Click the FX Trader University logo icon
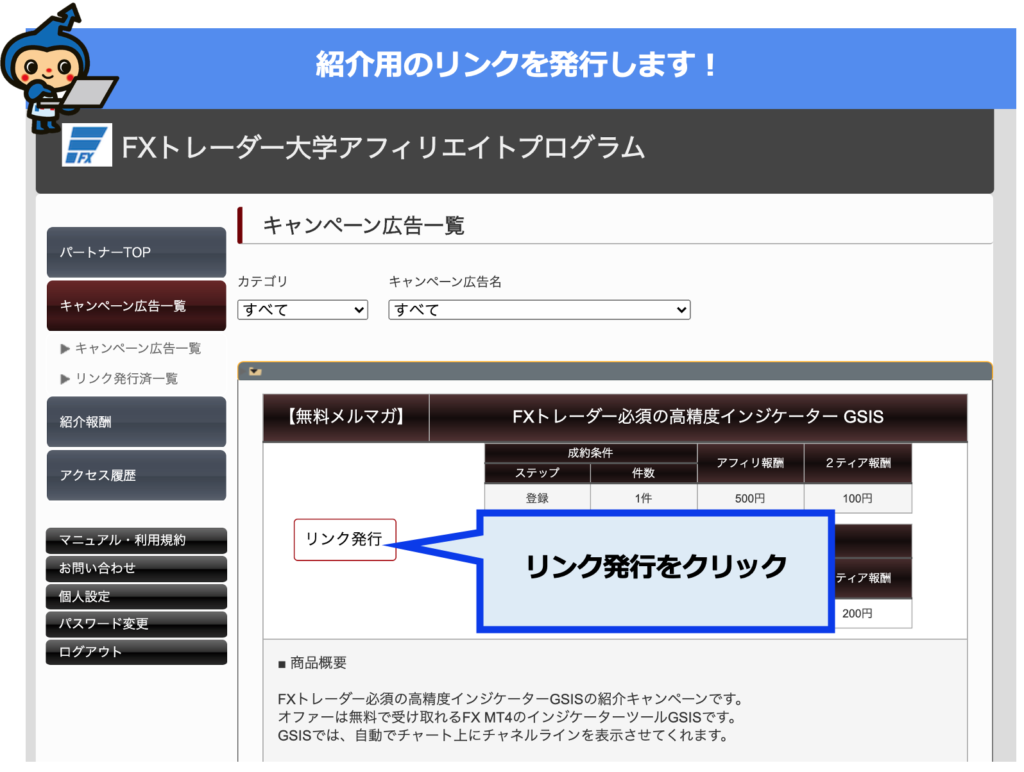 click(x=87, y=144)
